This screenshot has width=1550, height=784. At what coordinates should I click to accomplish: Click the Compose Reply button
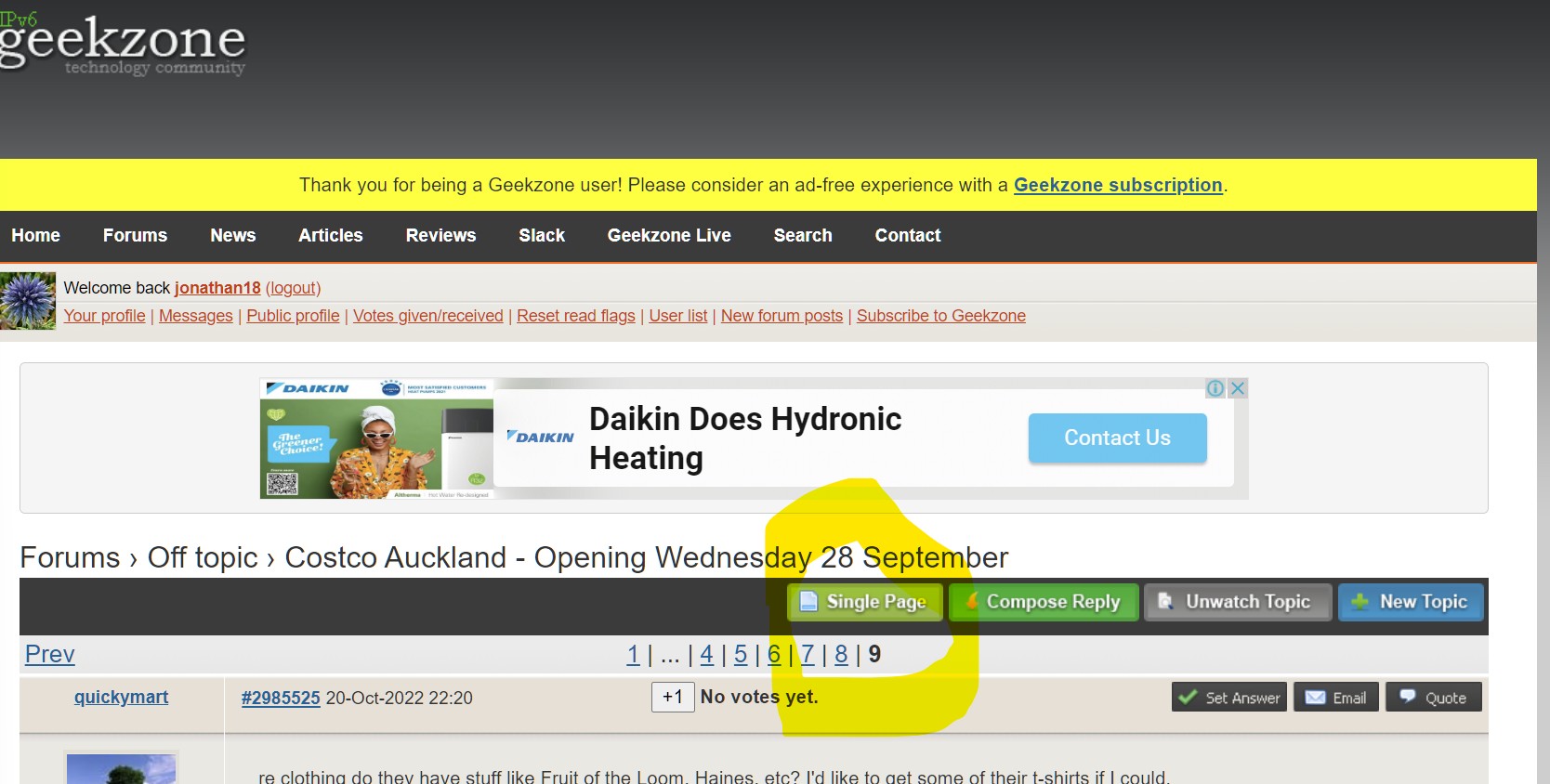pyautogui.click(x=1044, y=602)
